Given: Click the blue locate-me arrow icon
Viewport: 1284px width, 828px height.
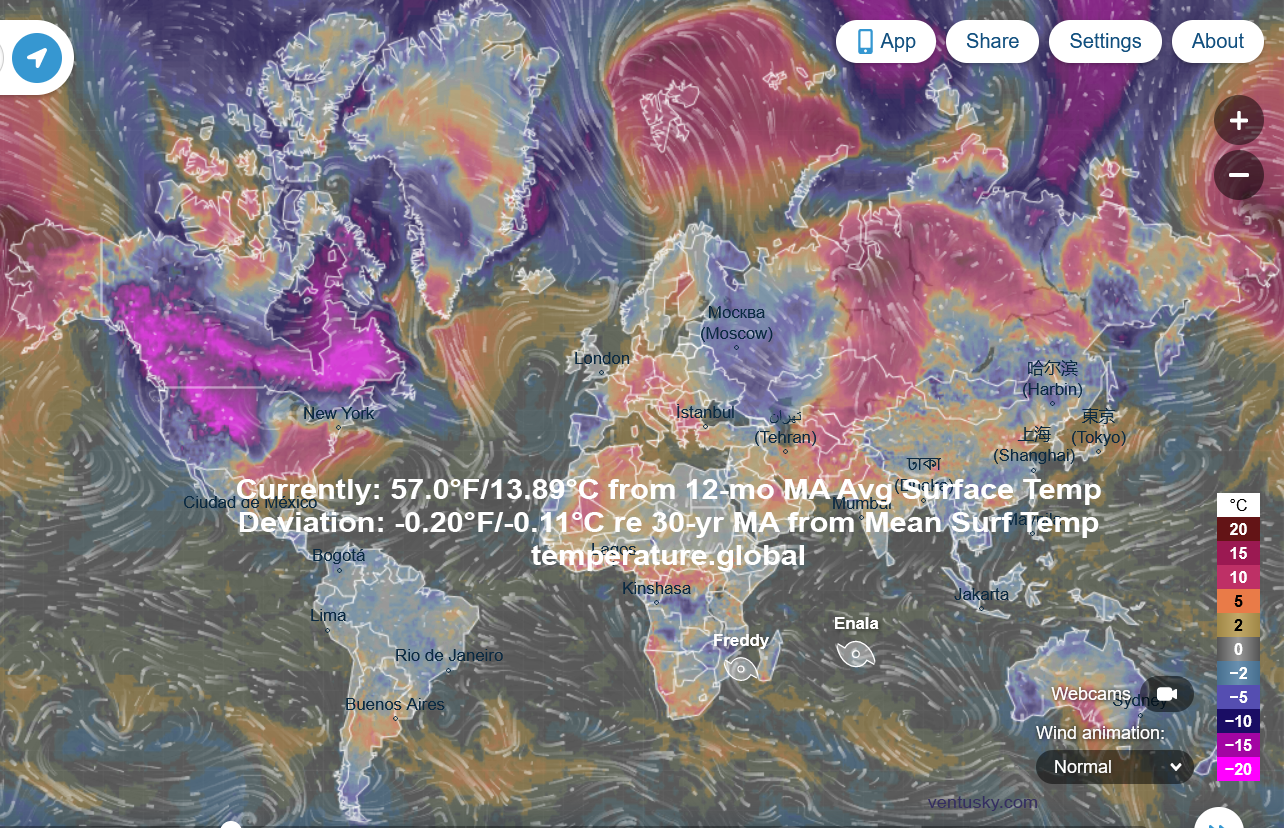Looking at the screenshot, I should tap(37, 57).
